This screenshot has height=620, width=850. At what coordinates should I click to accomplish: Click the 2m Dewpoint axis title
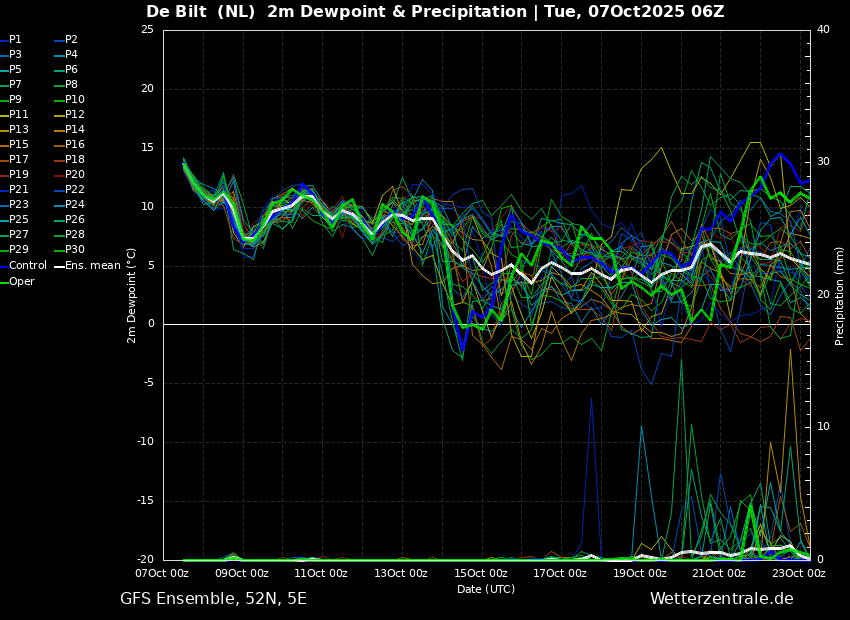click(131, 295)
